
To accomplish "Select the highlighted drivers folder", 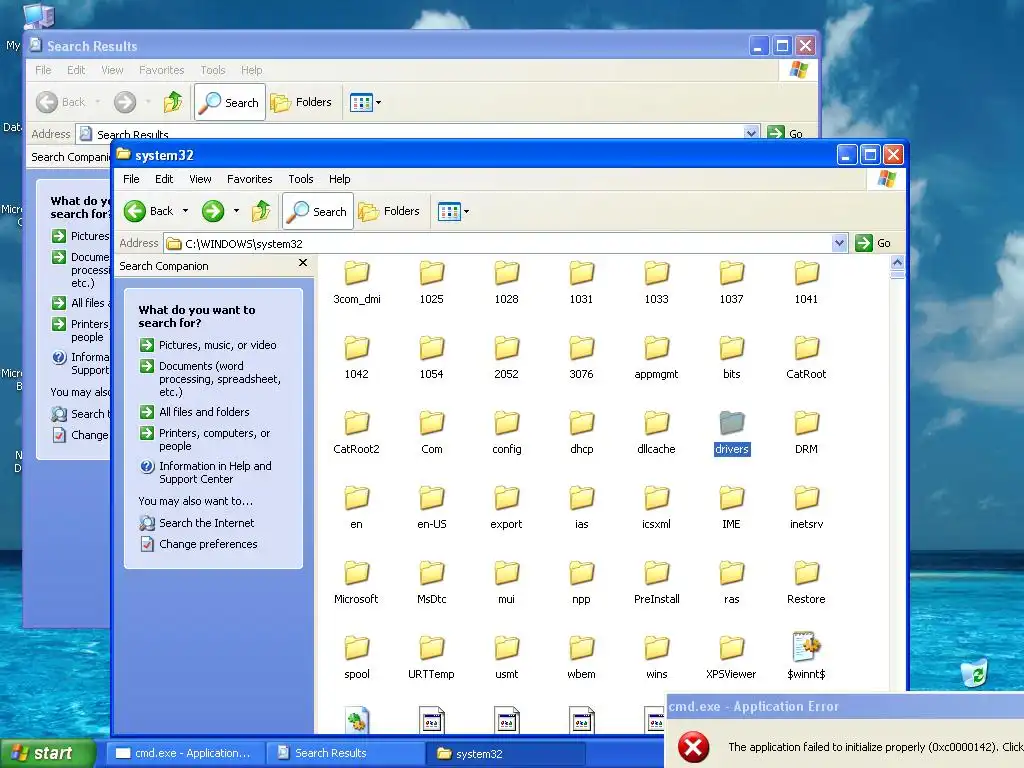I will coord(732,433).
